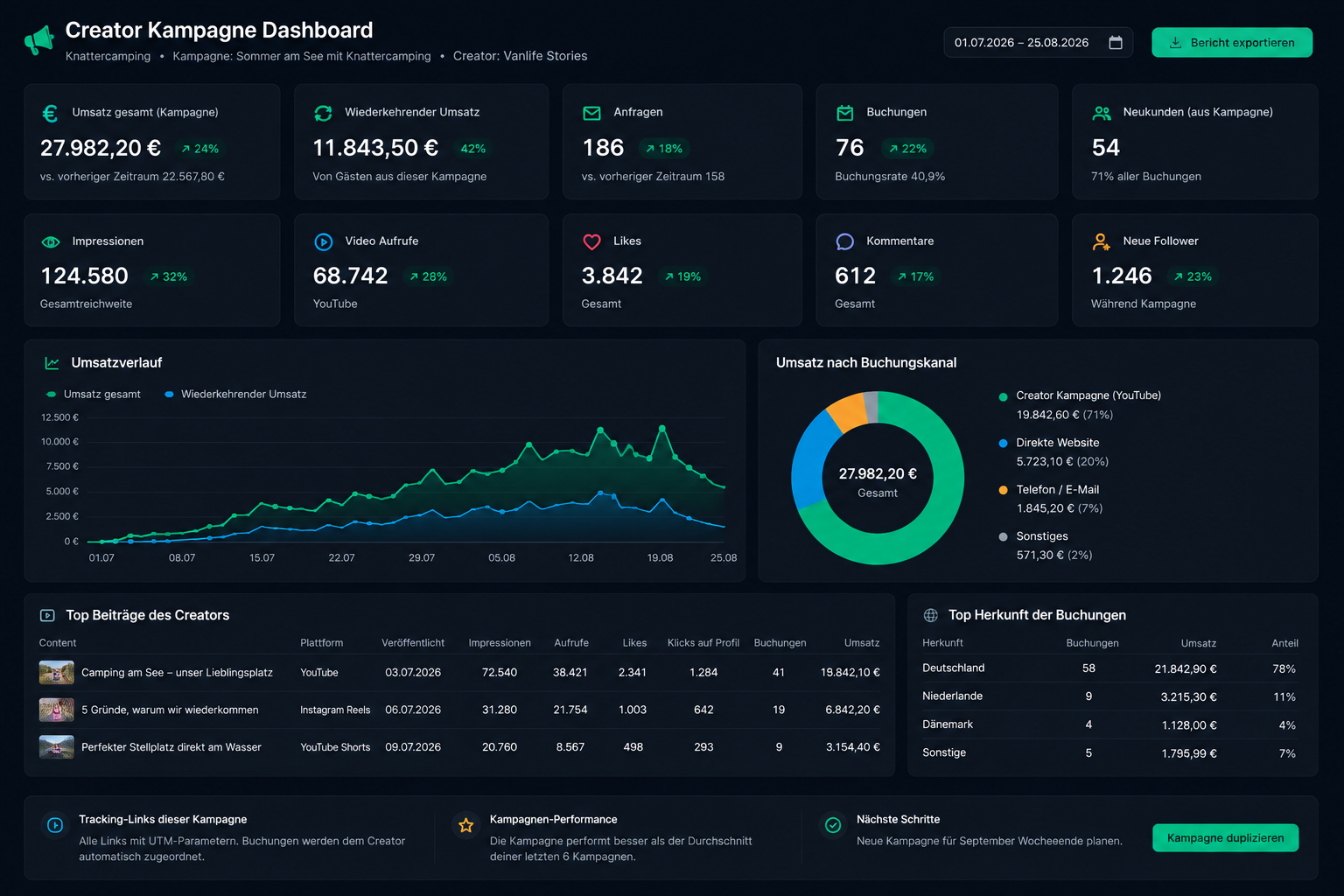Click the play icon on Video Aufrufe card
The height and width of the screenshot is (896, 1344).
point(323,241)
